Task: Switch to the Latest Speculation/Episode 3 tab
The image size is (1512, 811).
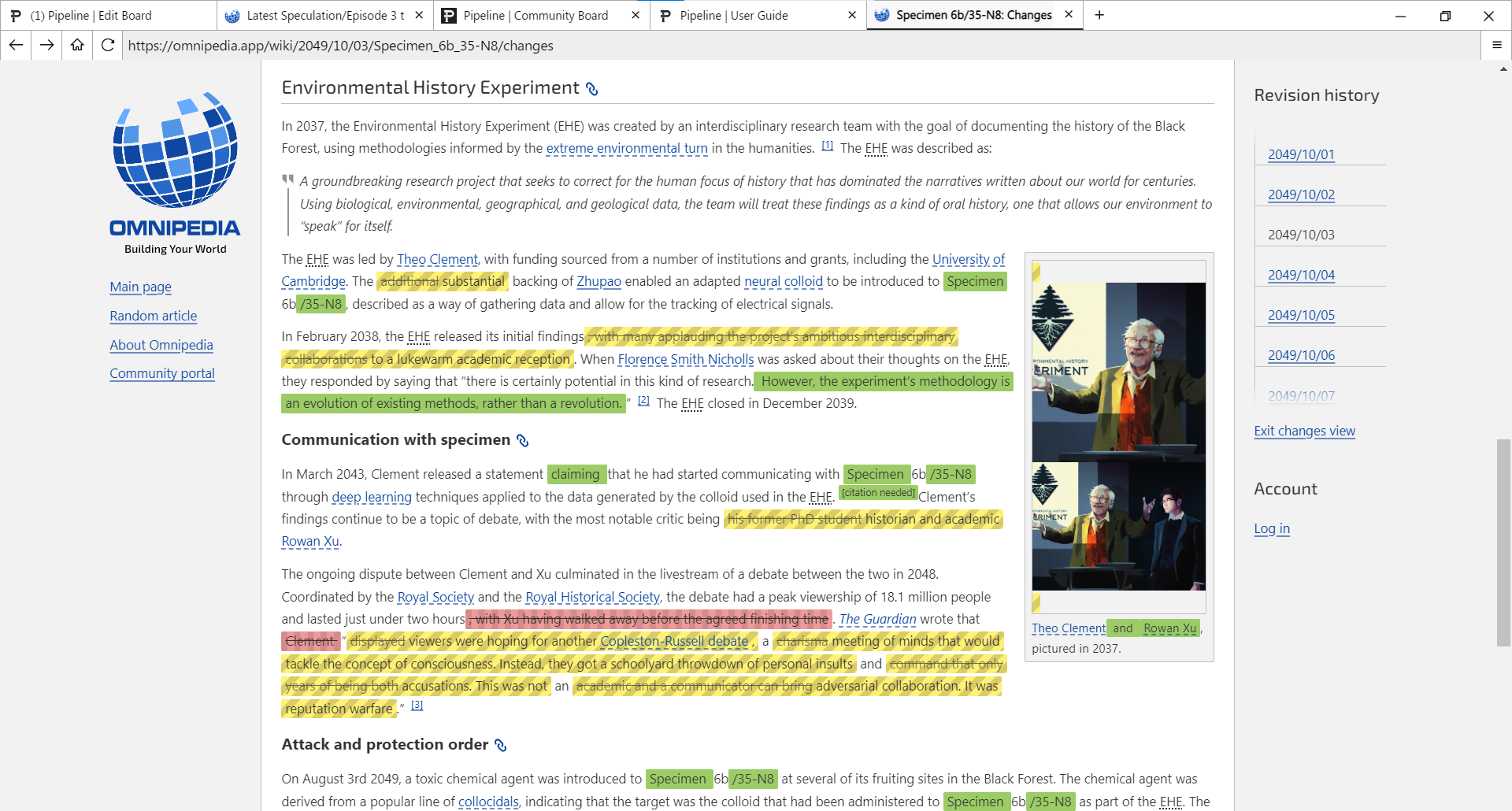Action: (x=324, y=15)
